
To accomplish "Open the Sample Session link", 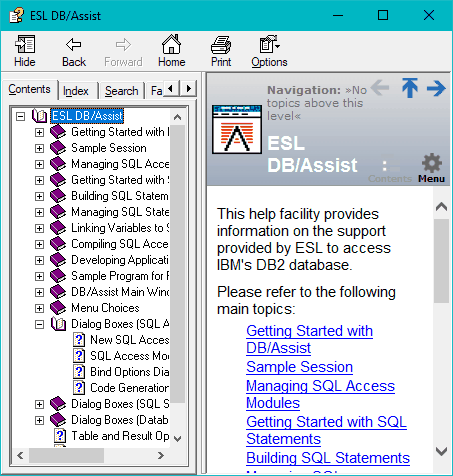I will tap(299, 367).
